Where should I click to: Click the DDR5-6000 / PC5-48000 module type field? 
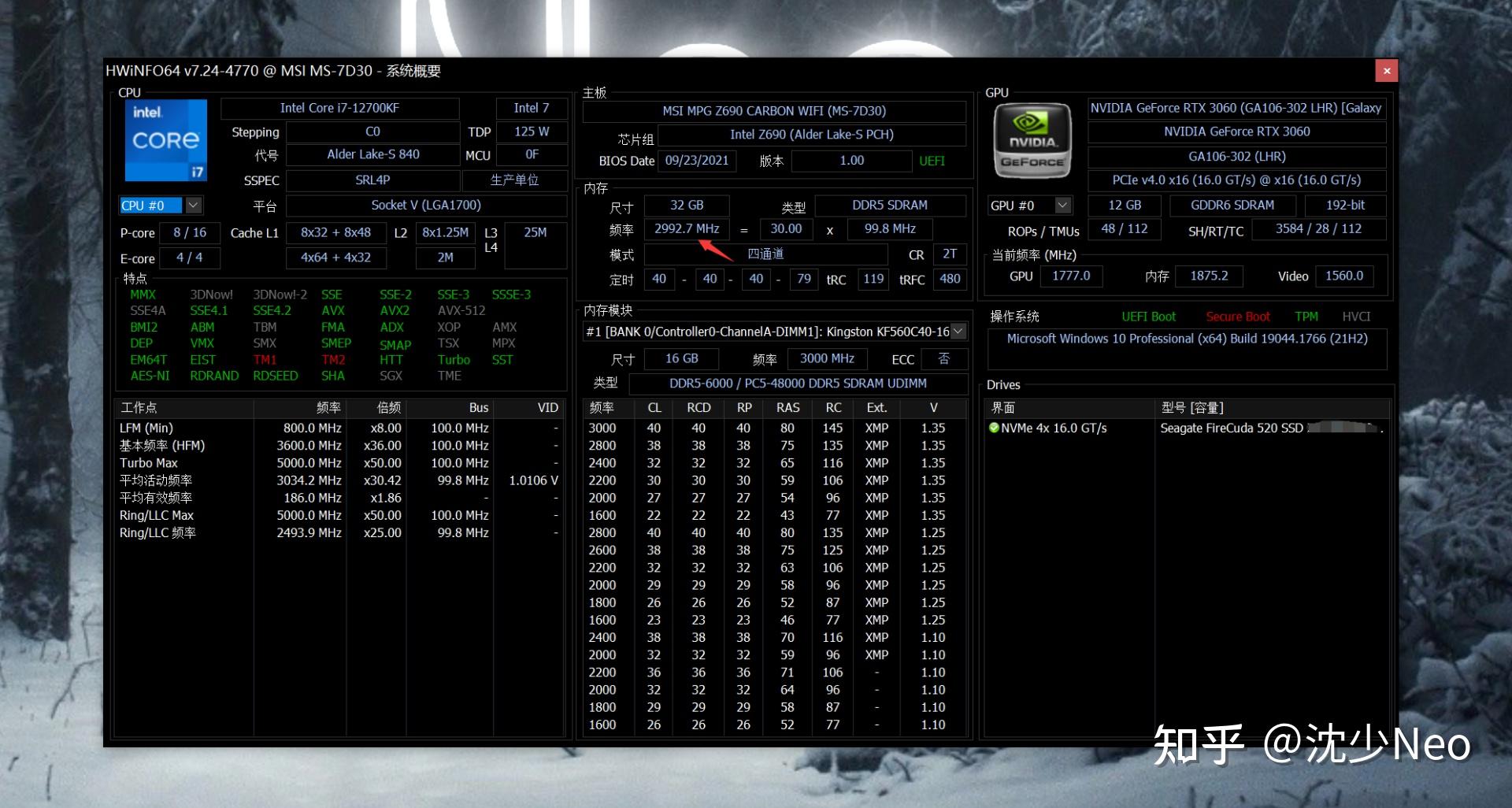(798, 384)
